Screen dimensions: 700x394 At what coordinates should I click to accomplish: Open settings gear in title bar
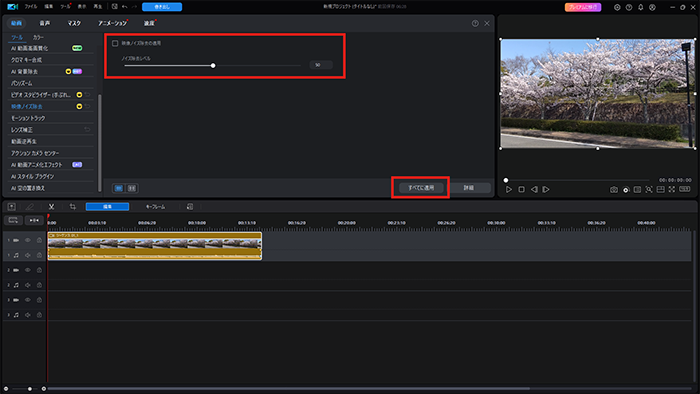coord(617,7)
